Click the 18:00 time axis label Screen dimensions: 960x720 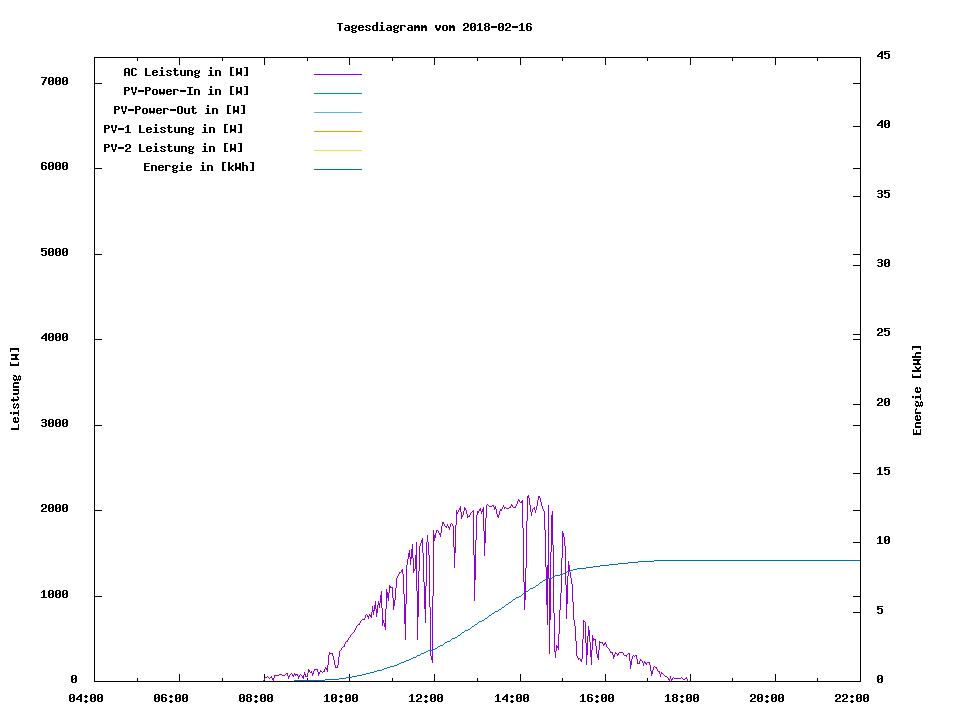tap(682, 699)
